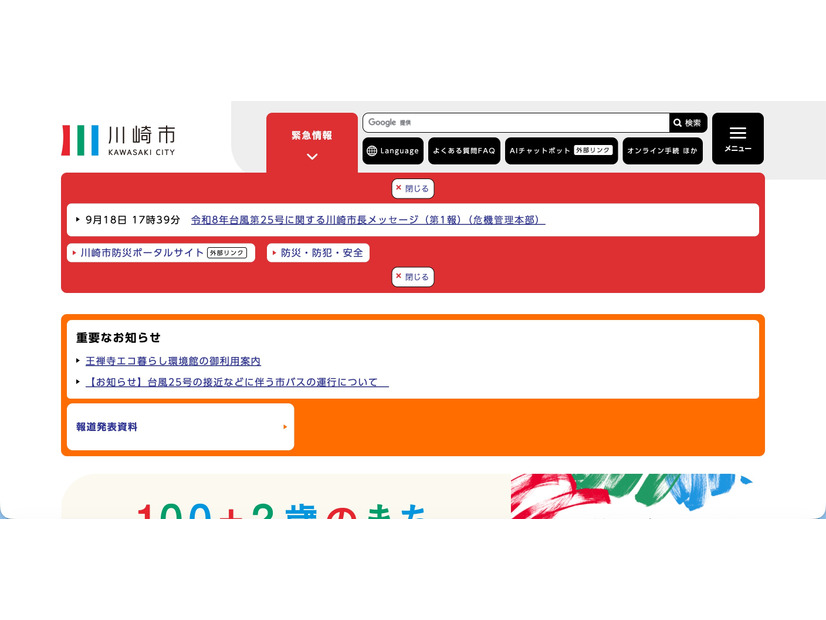Open 台風25号 city bus operation notice

(237, 382)
